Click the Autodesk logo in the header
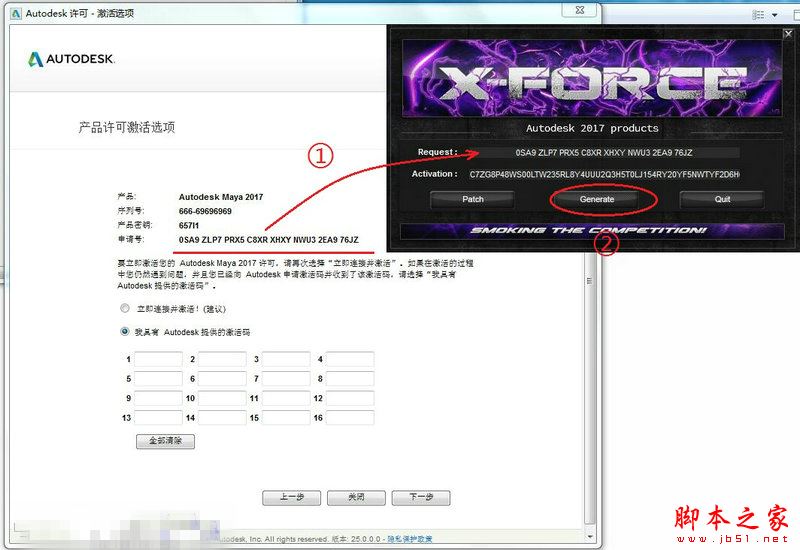The image size is (800, 550). tap(71, 59)
